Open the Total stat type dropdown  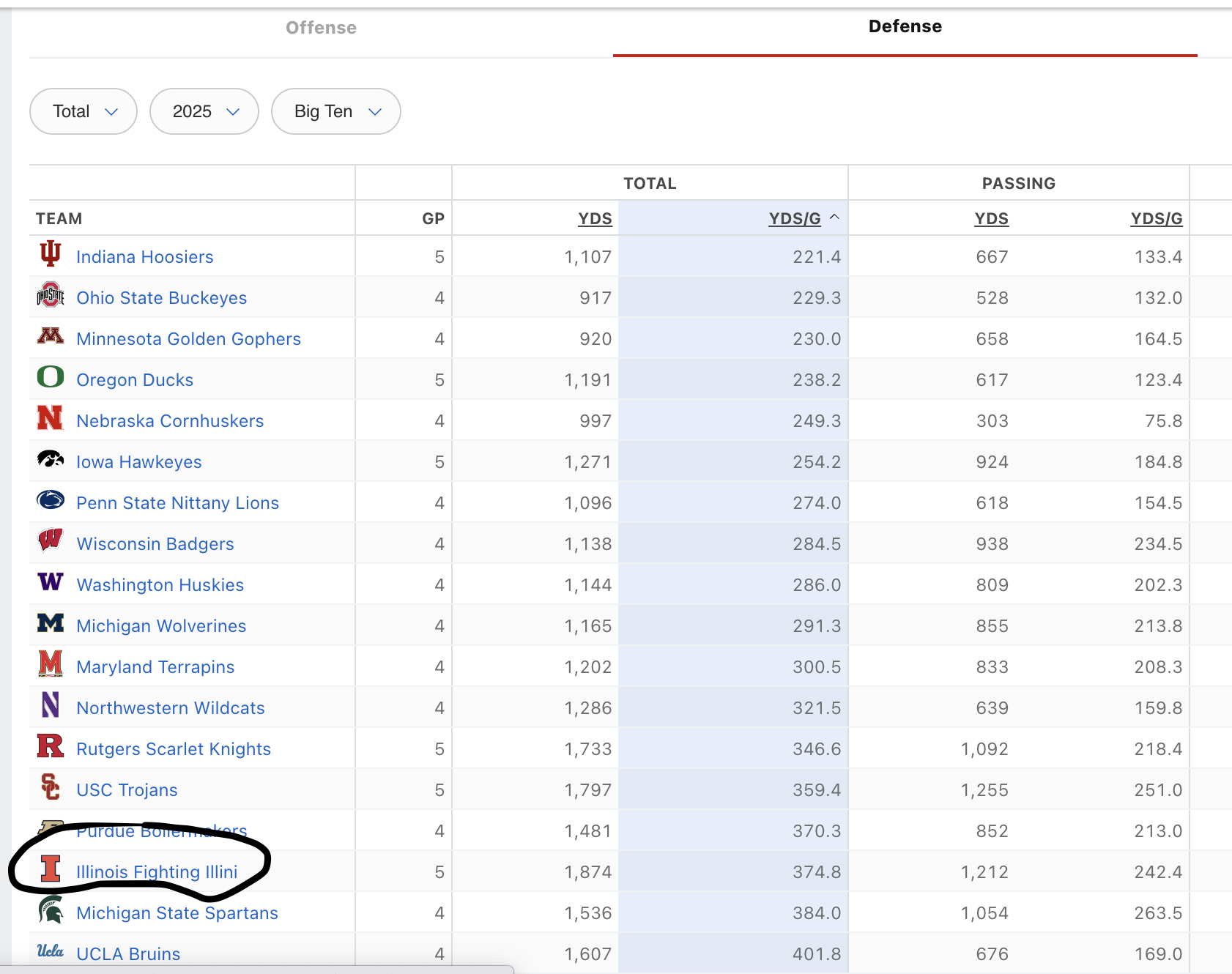(84, 111)
